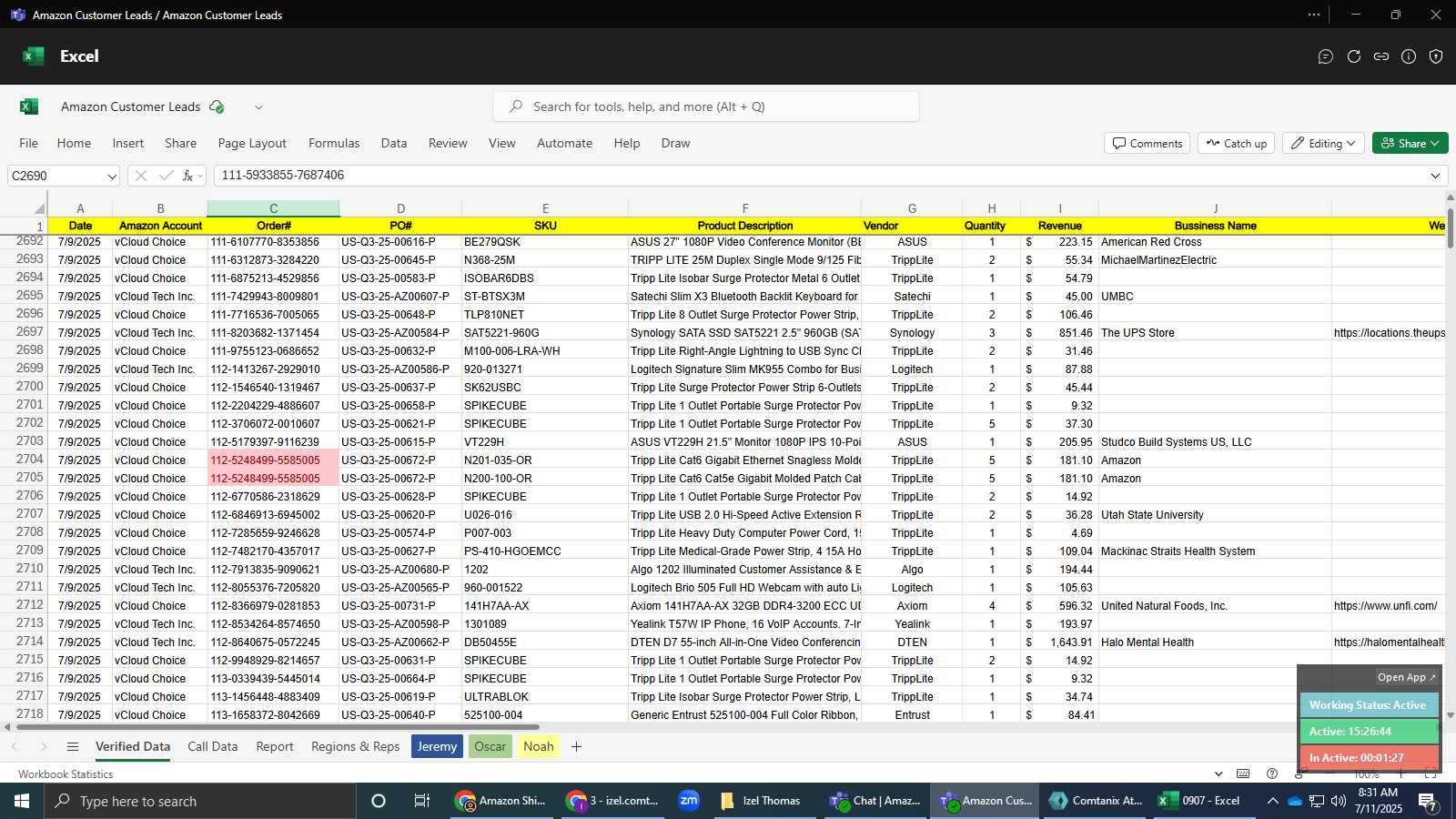Switch to the green Oscar sheet tab
Screen dimensions: 1456x819
click(x=490, y=746)
